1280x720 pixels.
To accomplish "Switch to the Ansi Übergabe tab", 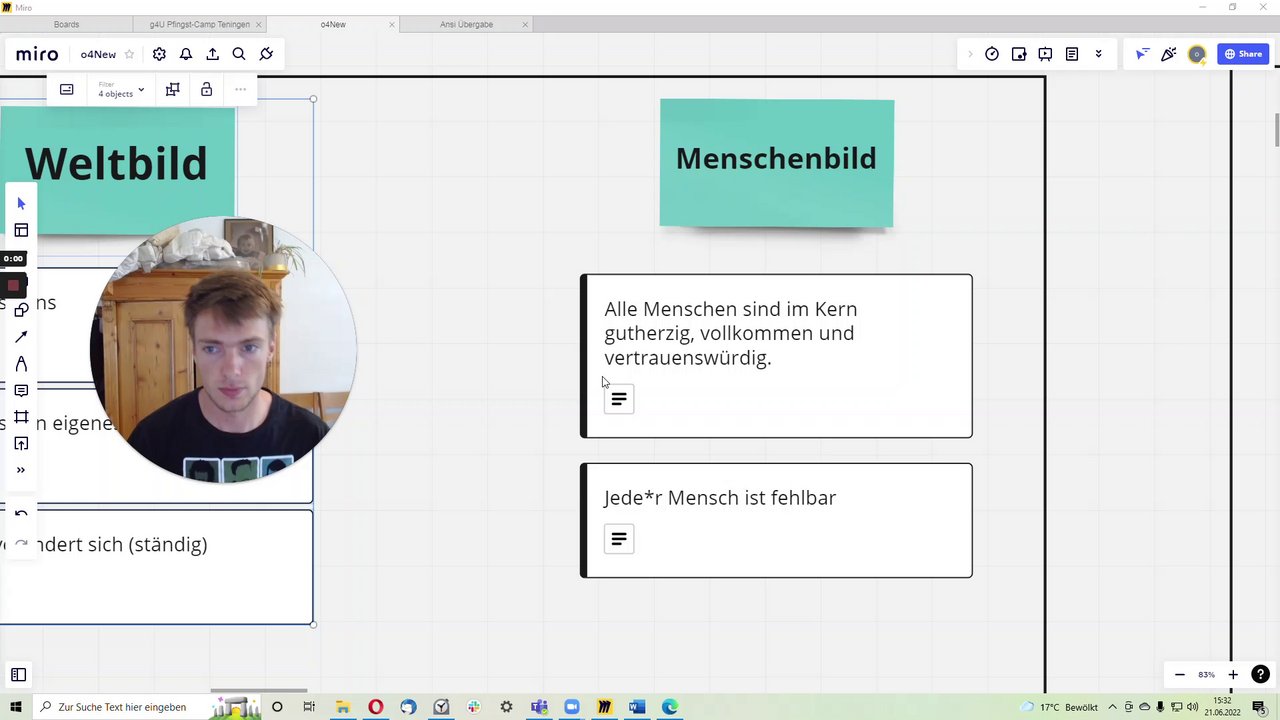I will point(466,24).
